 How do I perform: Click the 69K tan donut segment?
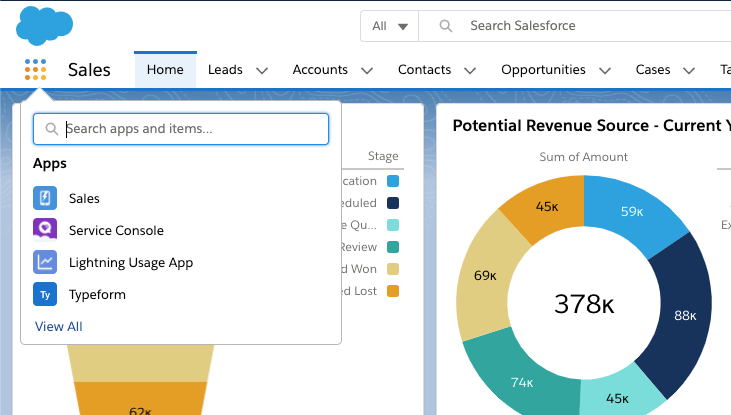[x=485, y=276]
